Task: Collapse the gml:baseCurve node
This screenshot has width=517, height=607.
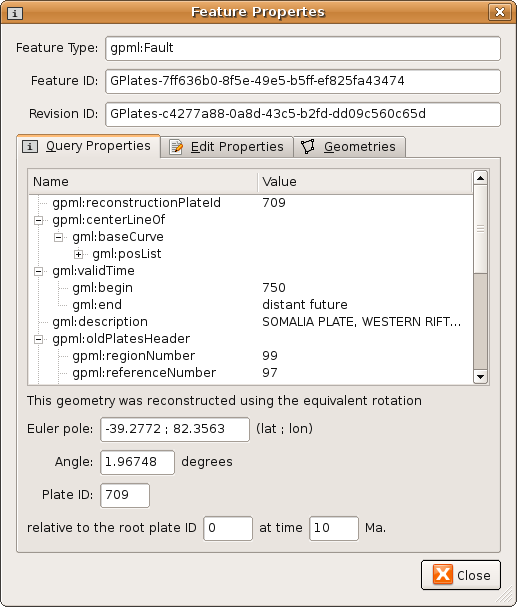Action: [58, 237]
